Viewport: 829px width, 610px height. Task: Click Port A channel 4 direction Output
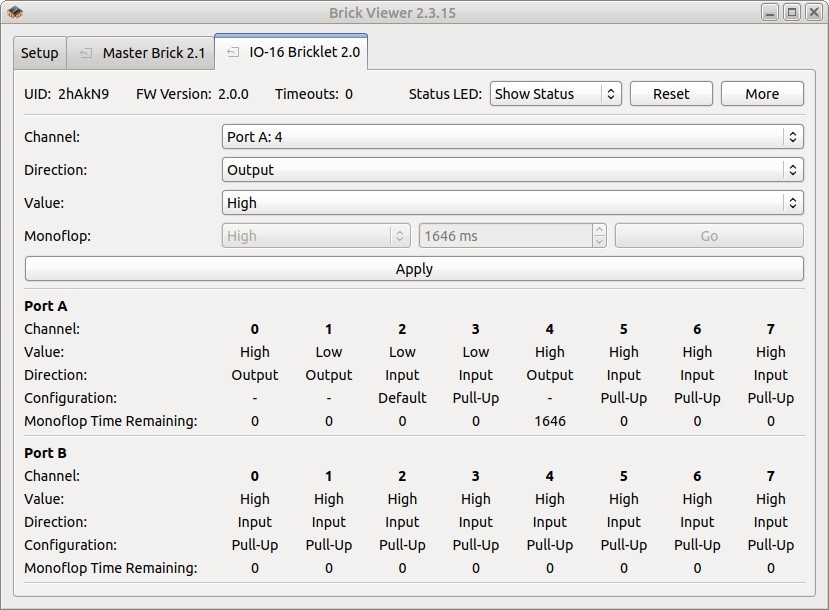tap(550, 375)
